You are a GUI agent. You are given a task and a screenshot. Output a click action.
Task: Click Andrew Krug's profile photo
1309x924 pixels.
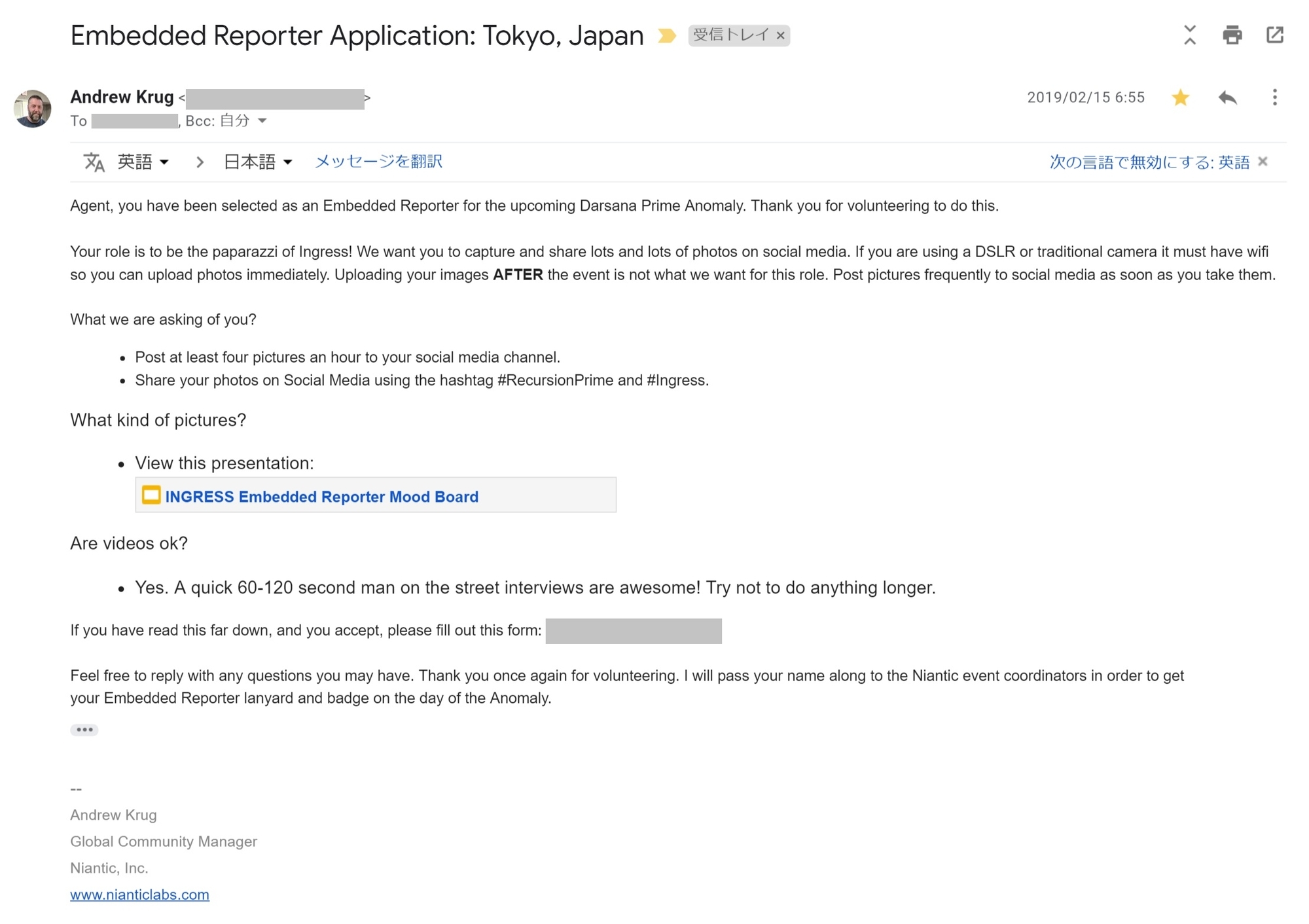[32, 109]
